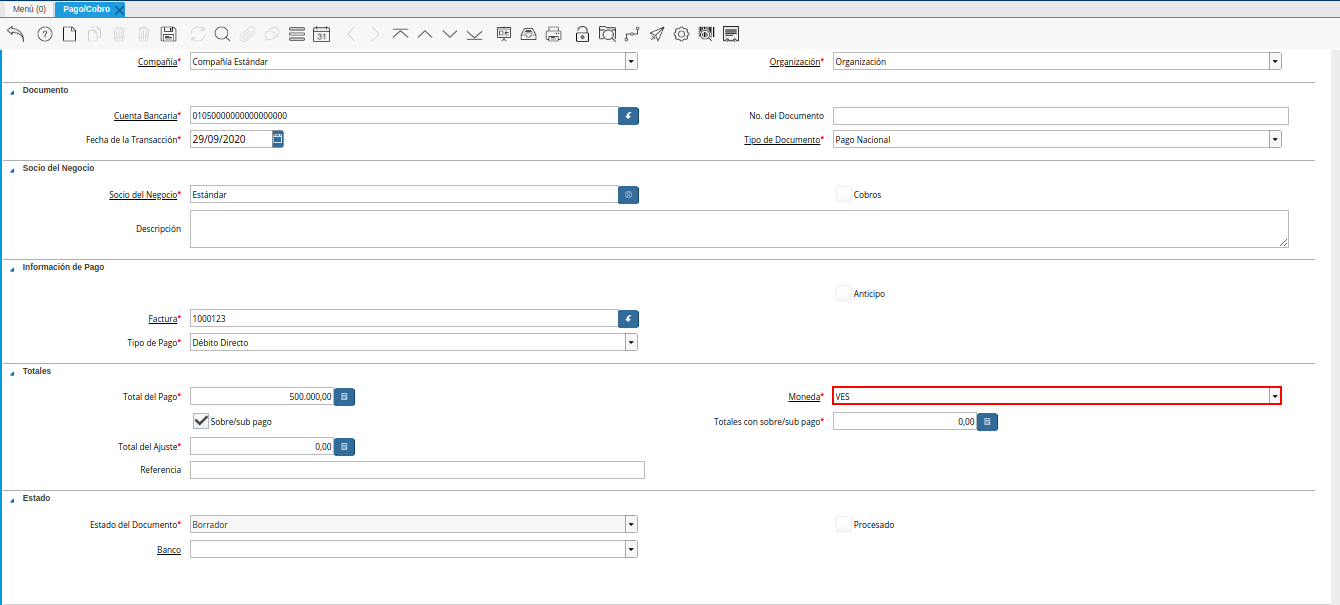
Task: Open calculator next to Total del Pago
Action: tap(344, 397)
